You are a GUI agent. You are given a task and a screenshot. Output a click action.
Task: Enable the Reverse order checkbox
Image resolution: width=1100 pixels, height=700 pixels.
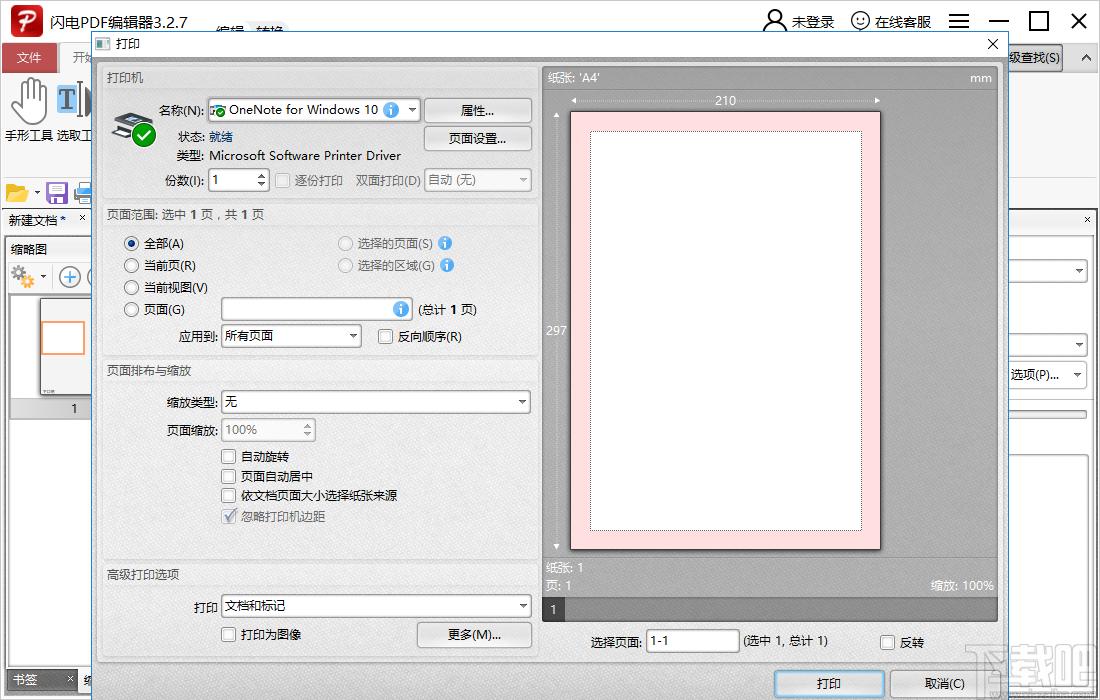click(385, 337)
